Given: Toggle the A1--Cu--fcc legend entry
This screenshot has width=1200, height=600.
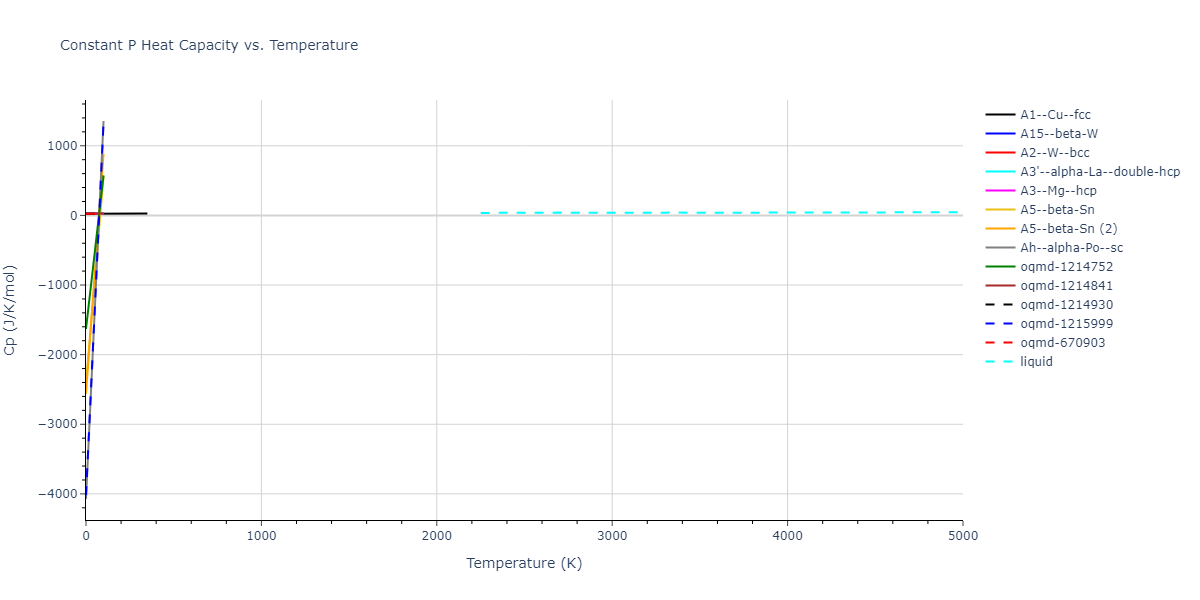Looking at the screenshot, I should point(1055,115).
